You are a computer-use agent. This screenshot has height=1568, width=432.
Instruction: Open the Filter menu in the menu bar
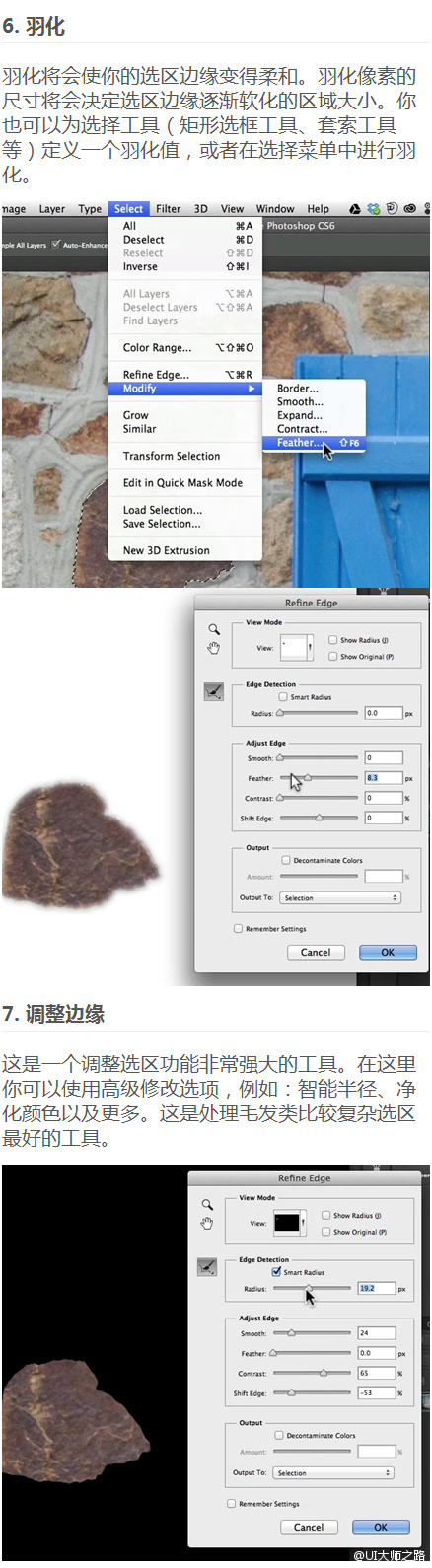pos(169,209)
